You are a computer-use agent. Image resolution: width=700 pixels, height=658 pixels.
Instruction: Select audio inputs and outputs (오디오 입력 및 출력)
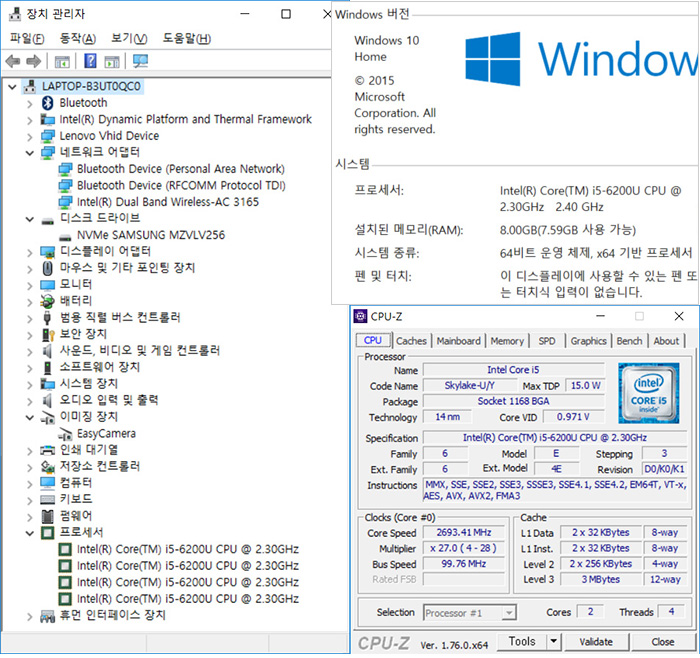pos(109,400)
